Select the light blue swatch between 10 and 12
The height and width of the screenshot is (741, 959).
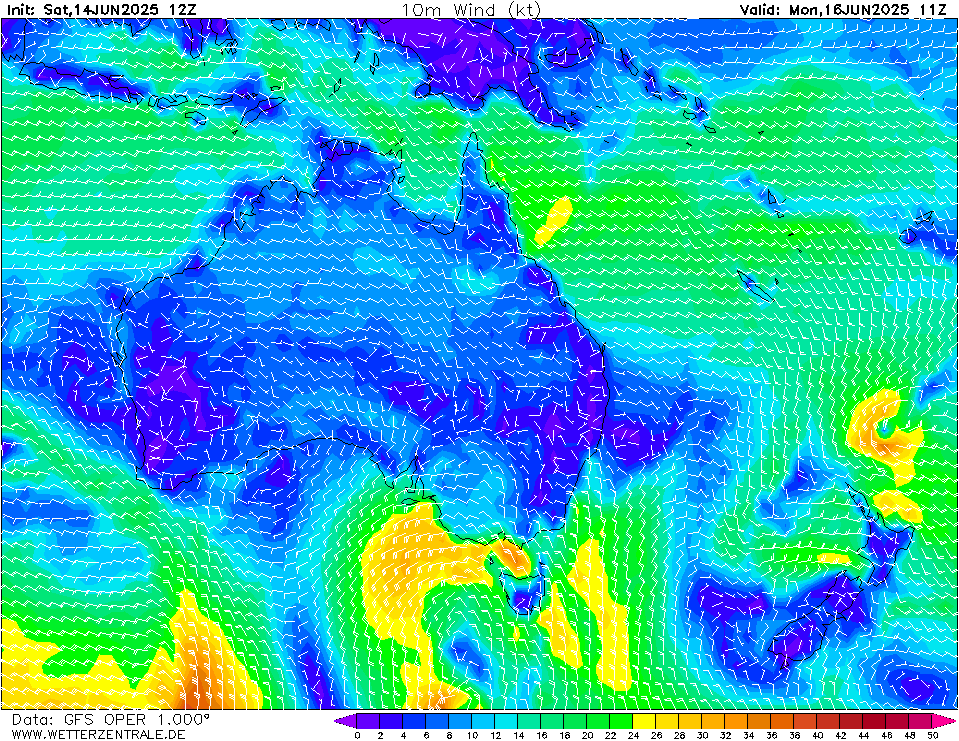(x=483, y=721)
